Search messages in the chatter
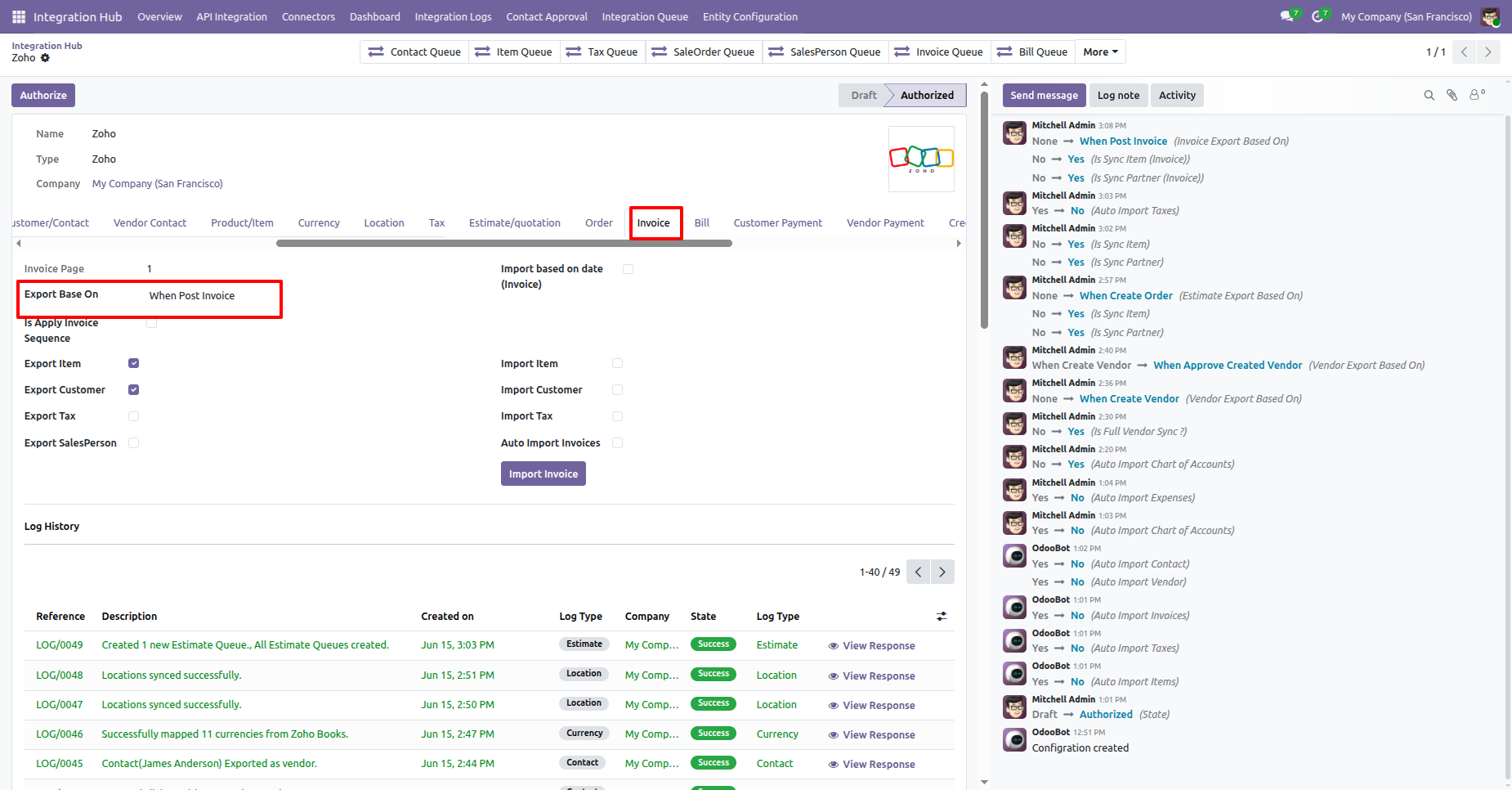 pyautogui.click(x=1429, y=96)
